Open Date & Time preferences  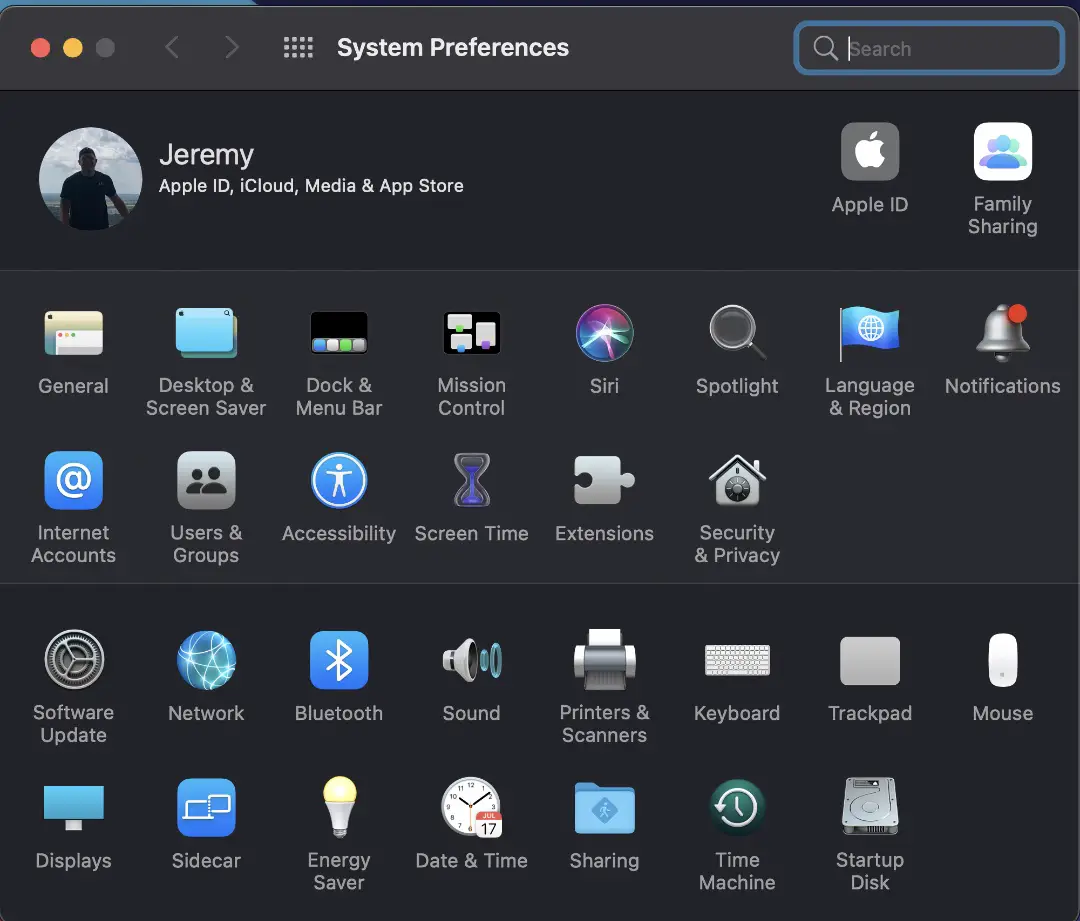(x=472, y=807)
